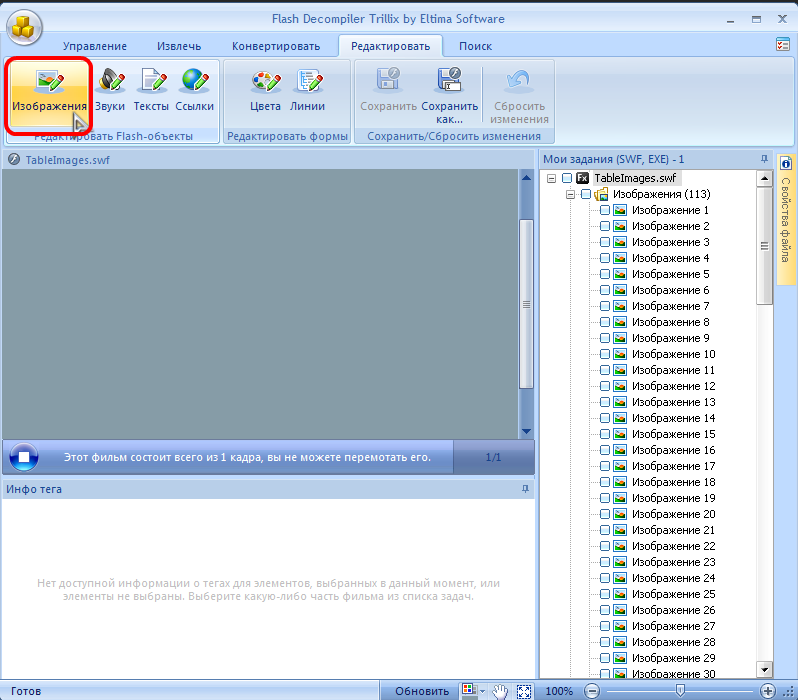Click the fit-to-window icon in status bar
Viewport: 798px width, 700px height.
pyautogui.click(x=524, y=691)
